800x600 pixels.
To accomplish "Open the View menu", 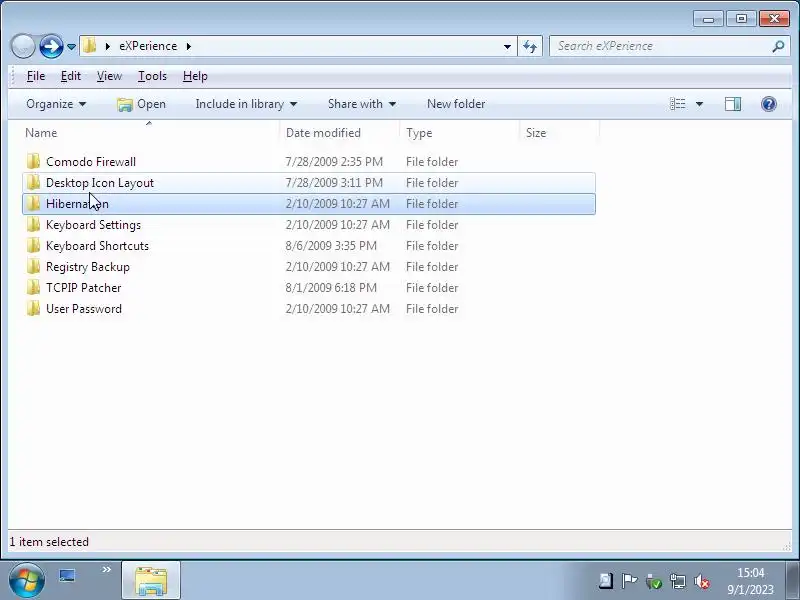I will pos(109,76).
